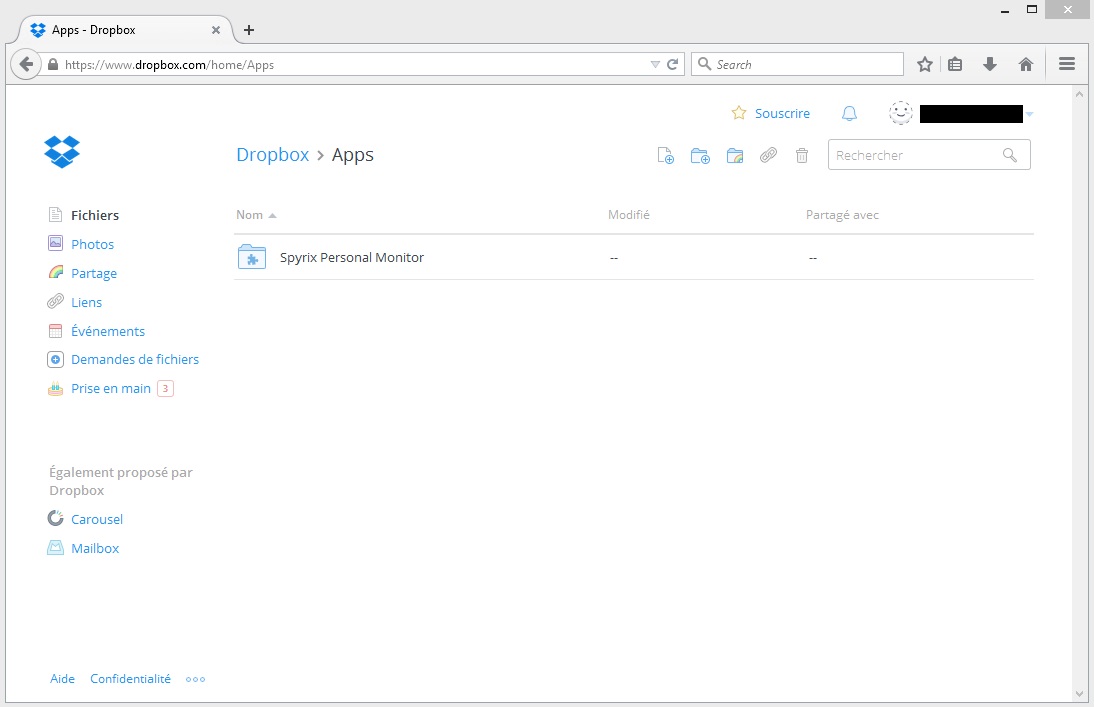Viewport: 1094px width, 707px height.
Task: Reload the page with refresh icon
Action: point(673,64)
